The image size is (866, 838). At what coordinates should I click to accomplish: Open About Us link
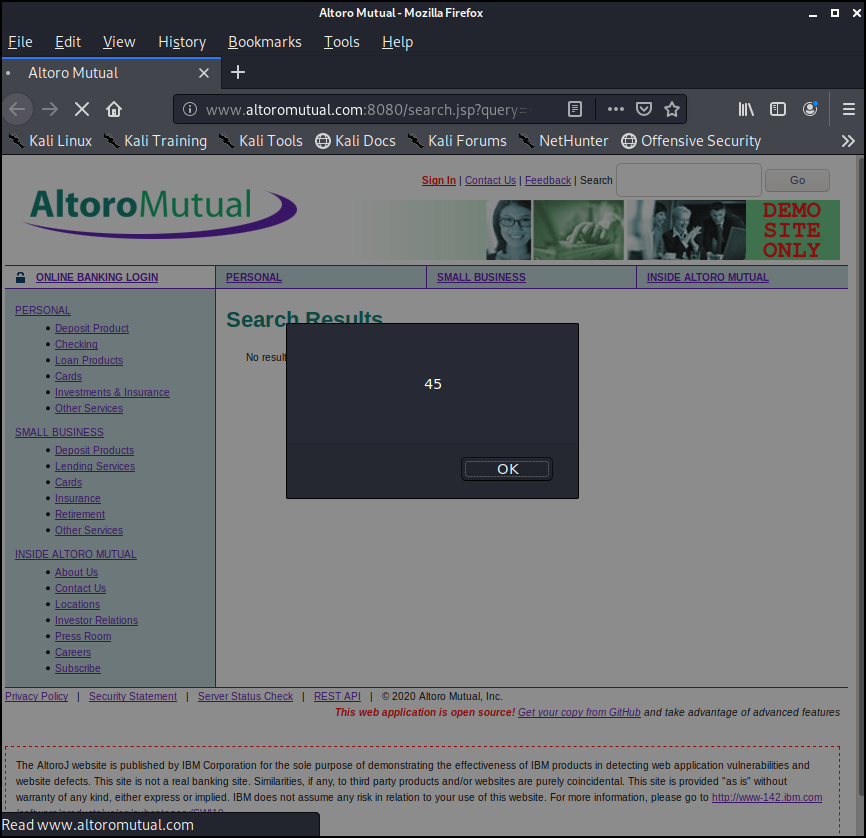(x=76, y=572)
